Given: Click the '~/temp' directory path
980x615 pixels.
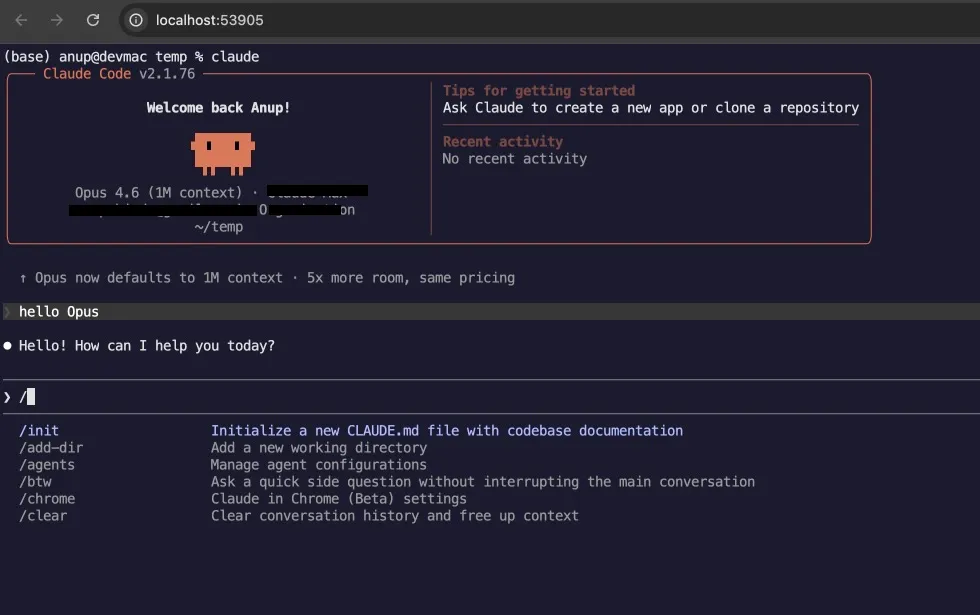Looking at the screenshot, I should 218,227.
